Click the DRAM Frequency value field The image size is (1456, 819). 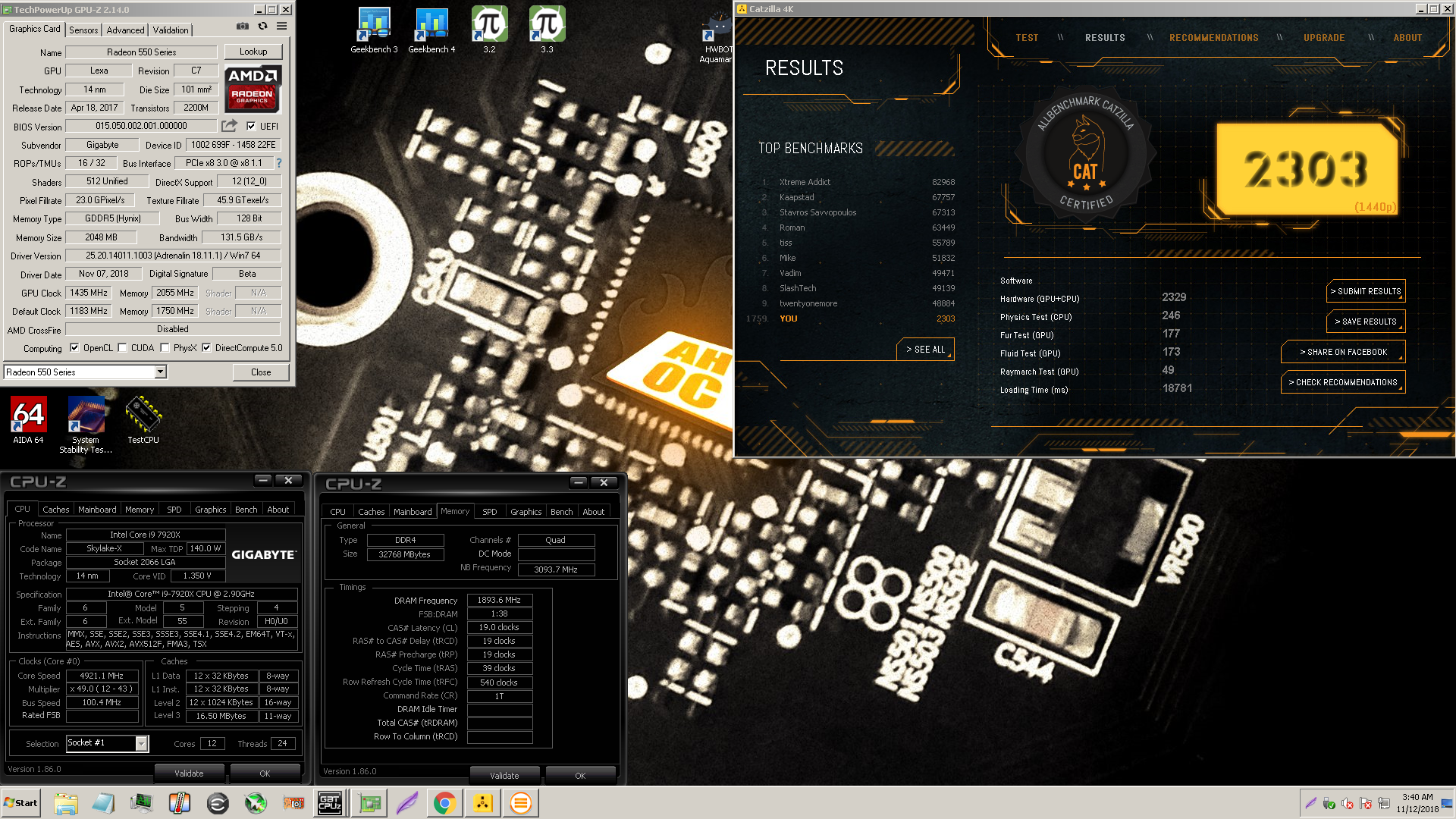tap(499, 600)
